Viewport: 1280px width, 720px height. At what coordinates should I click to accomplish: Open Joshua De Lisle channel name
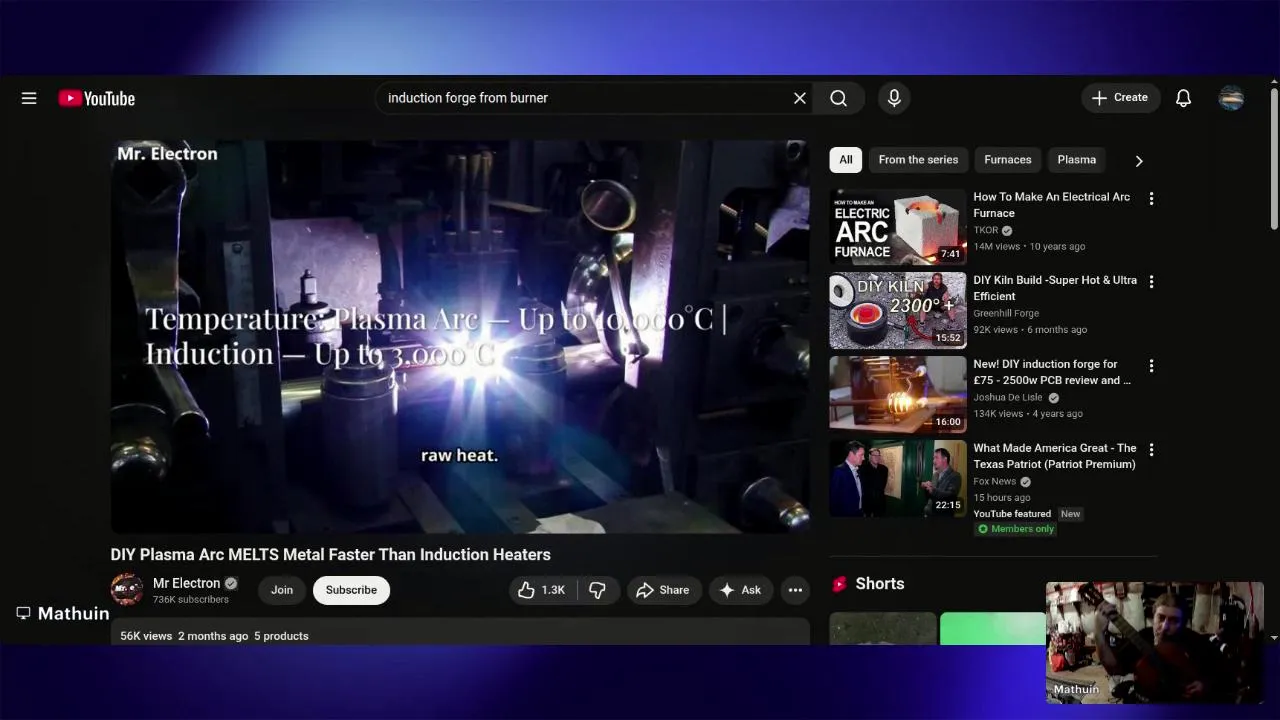click(1008, 397)
